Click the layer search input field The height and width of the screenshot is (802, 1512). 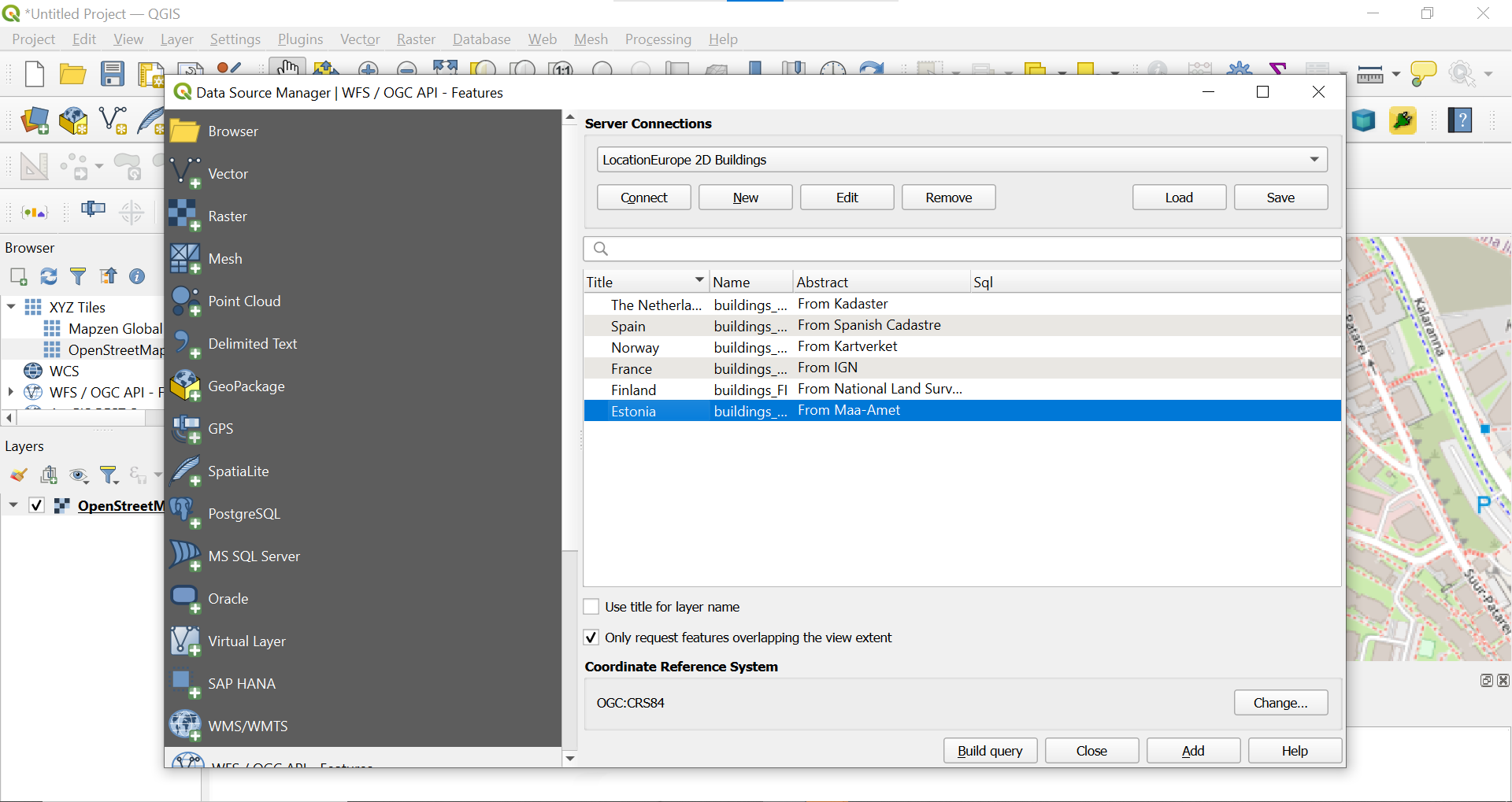point(962,249)
